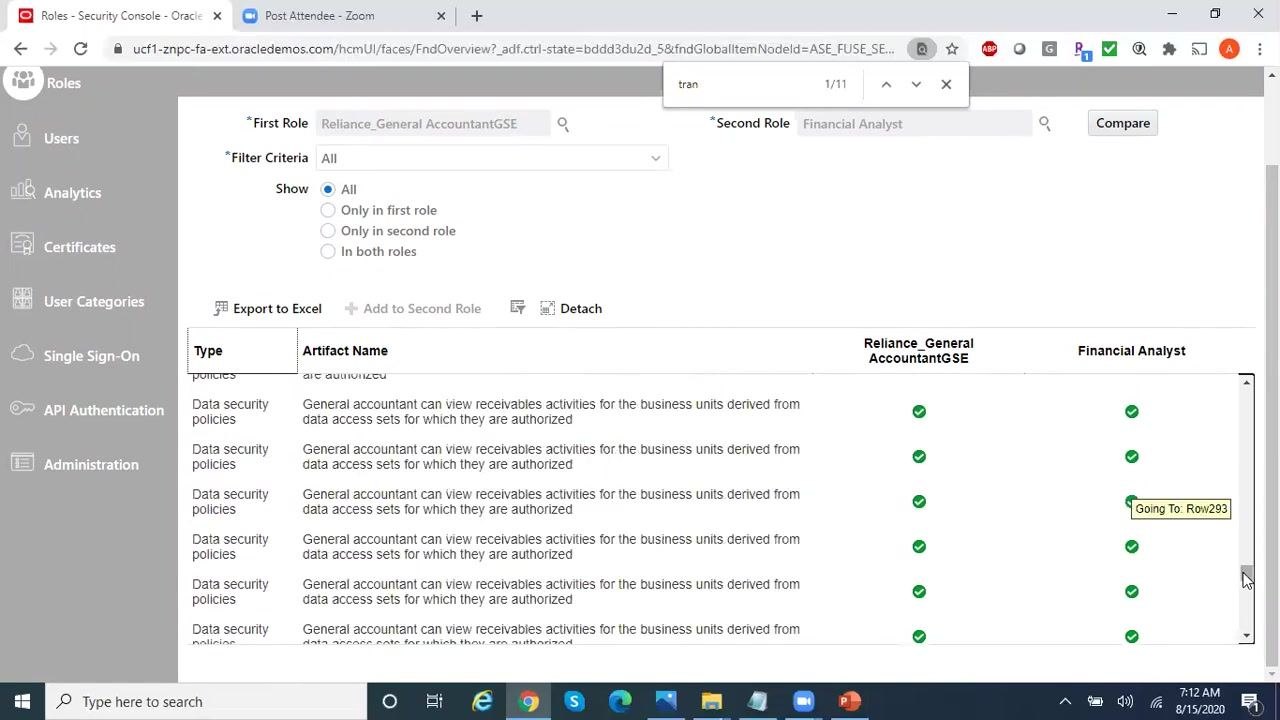Screen dimensions: 1280x720
Task: Open the AdBlock Plus extension
Action: (x=989, y=49)
